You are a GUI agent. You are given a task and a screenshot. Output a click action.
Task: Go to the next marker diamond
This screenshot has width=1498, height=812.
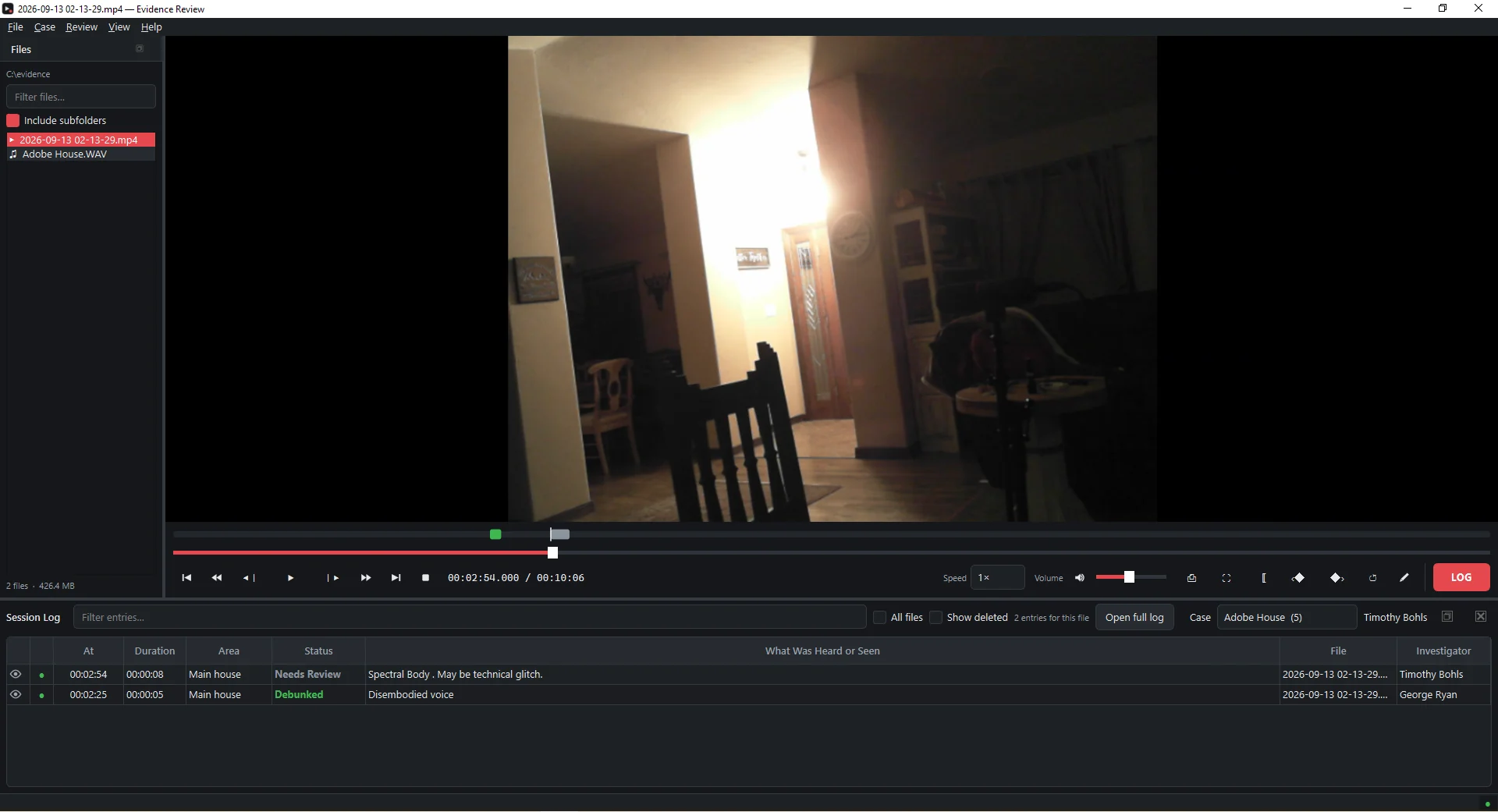[1336, 578]
